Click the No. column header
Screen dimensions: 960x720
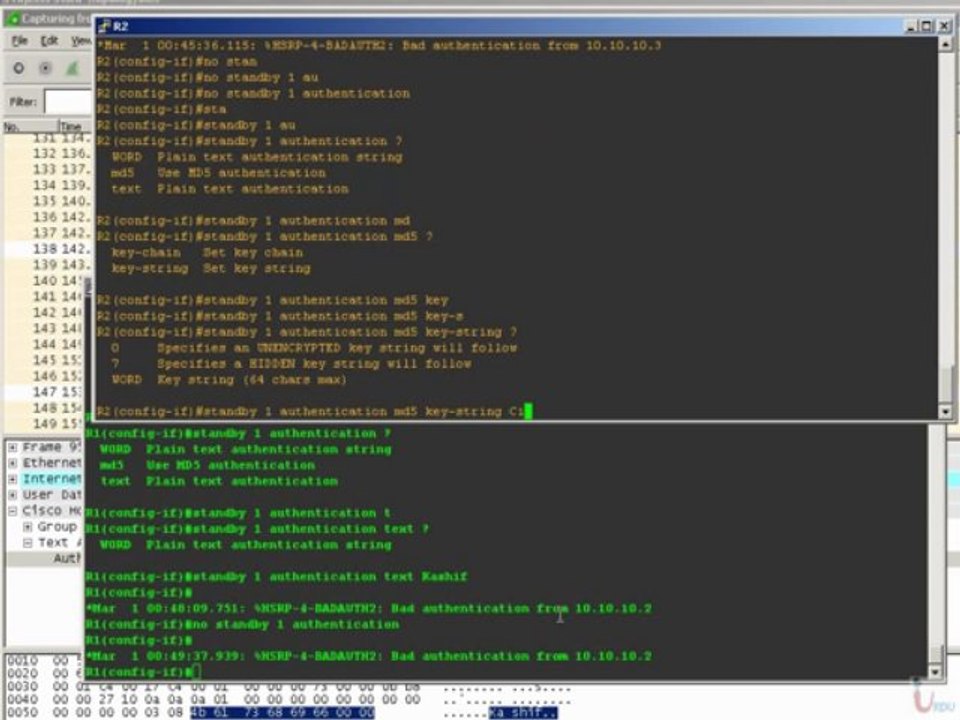point(31,126)
